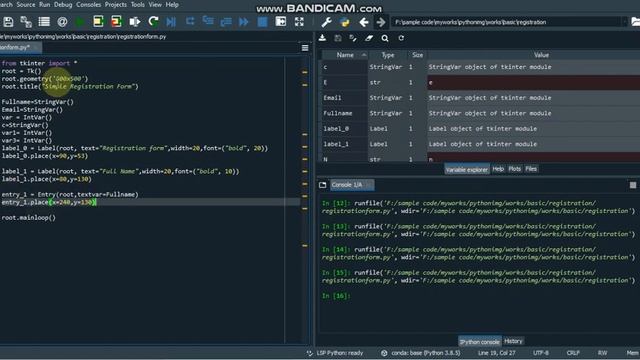This screenshot has height=360, width=640.
Task: Click the Search variables magnifier icon
Action: click(x=385, y=38)
